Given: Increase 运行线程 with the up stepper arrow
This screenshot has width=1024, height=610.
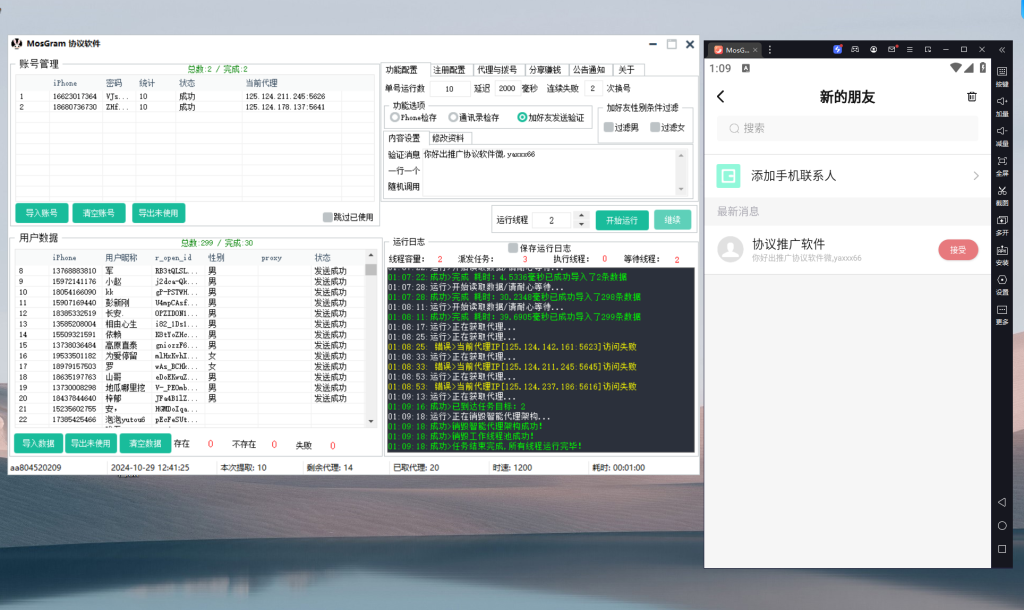Looking at the screenshot, I should pyautogui.click(x=581, y=215).
